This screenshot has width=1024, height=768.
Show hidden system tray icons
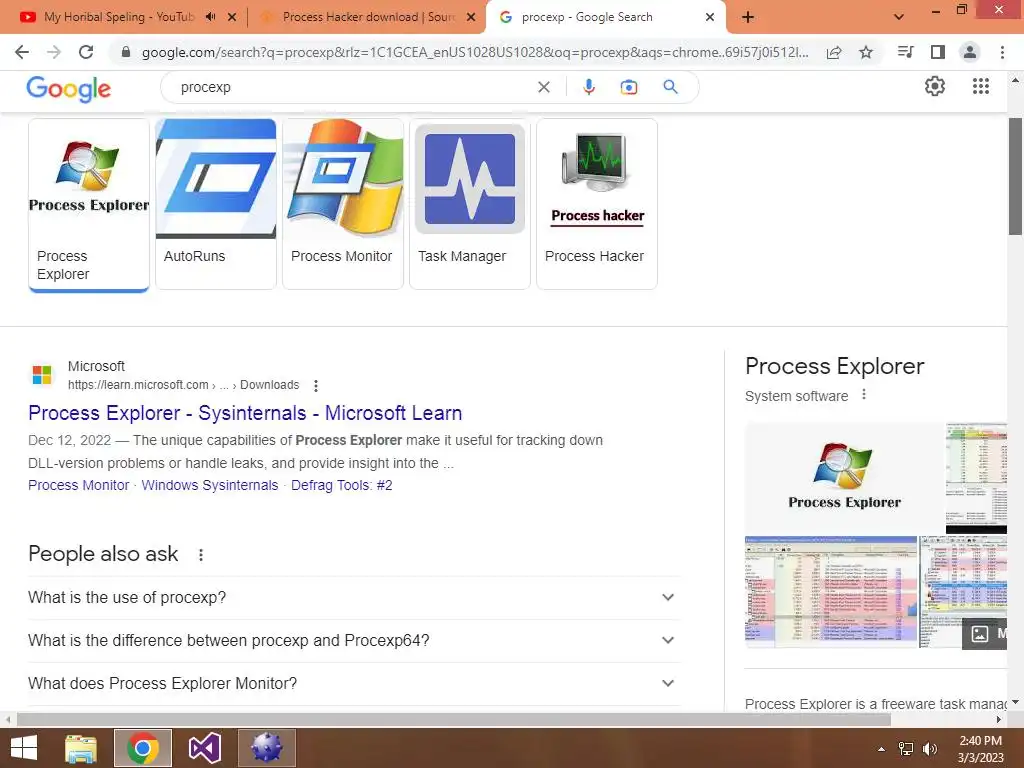click(882, 749)
